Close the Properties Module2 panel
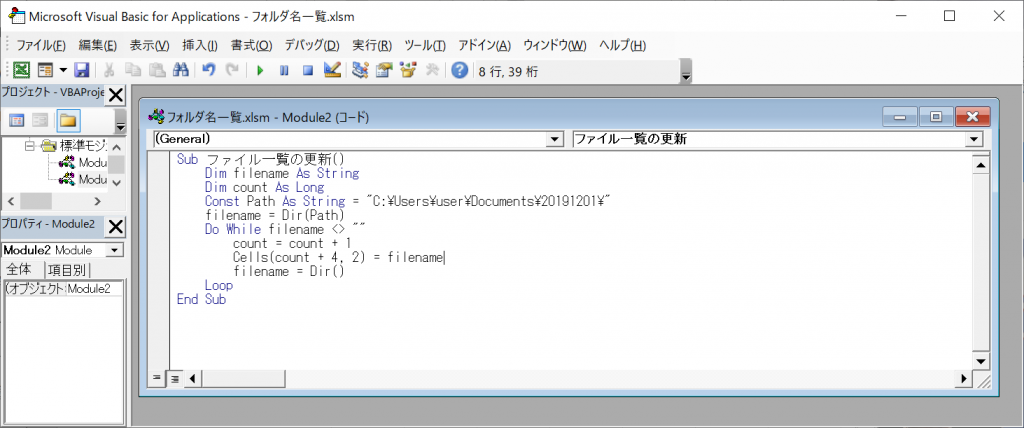Image resolution: width=1024 pixels, height=428 pixels. click(115, 226)
